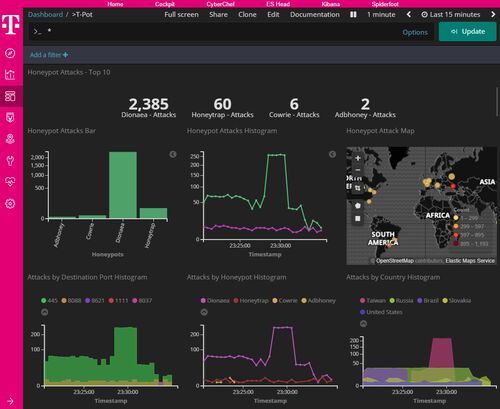Toggle United States in country legend
The width and height of the screenshot is (500, 409).
tap(381, 312)
